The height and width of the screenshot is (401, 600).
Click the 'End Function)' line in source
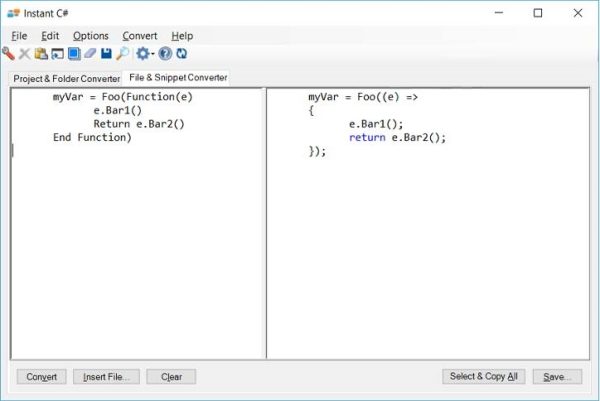tap(92, 137)
